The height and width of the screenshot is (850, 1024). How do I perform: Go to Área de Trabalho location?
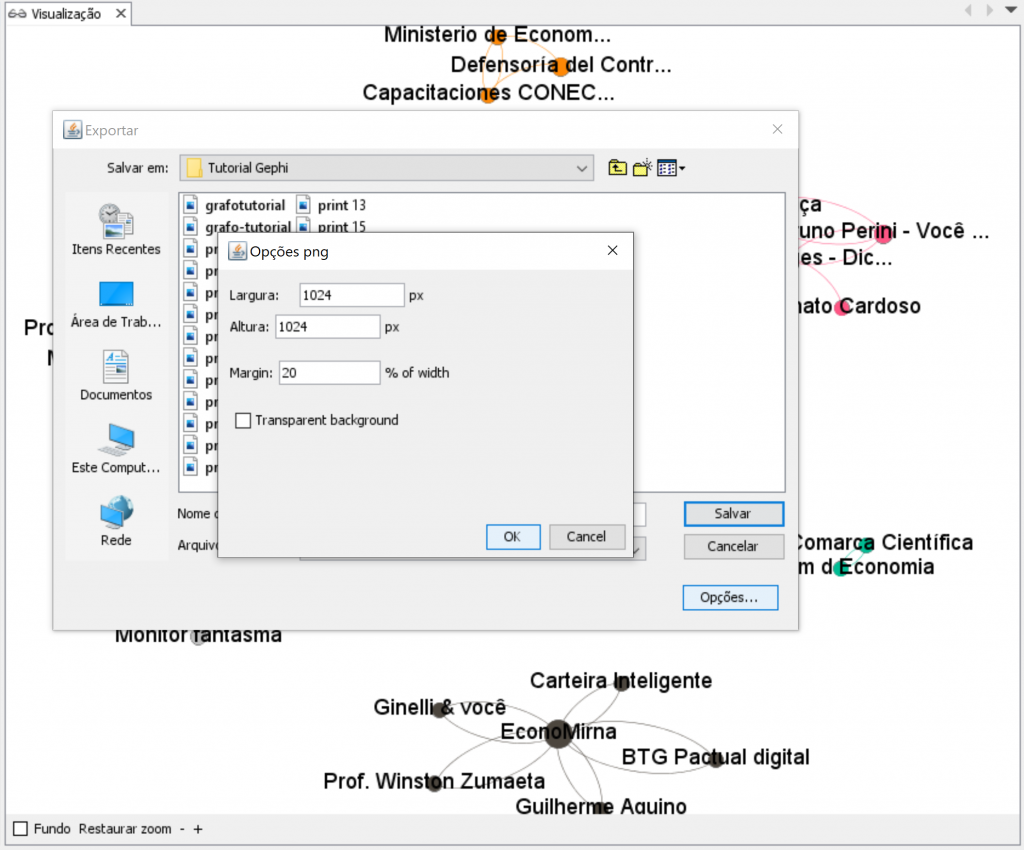point(116,303)
